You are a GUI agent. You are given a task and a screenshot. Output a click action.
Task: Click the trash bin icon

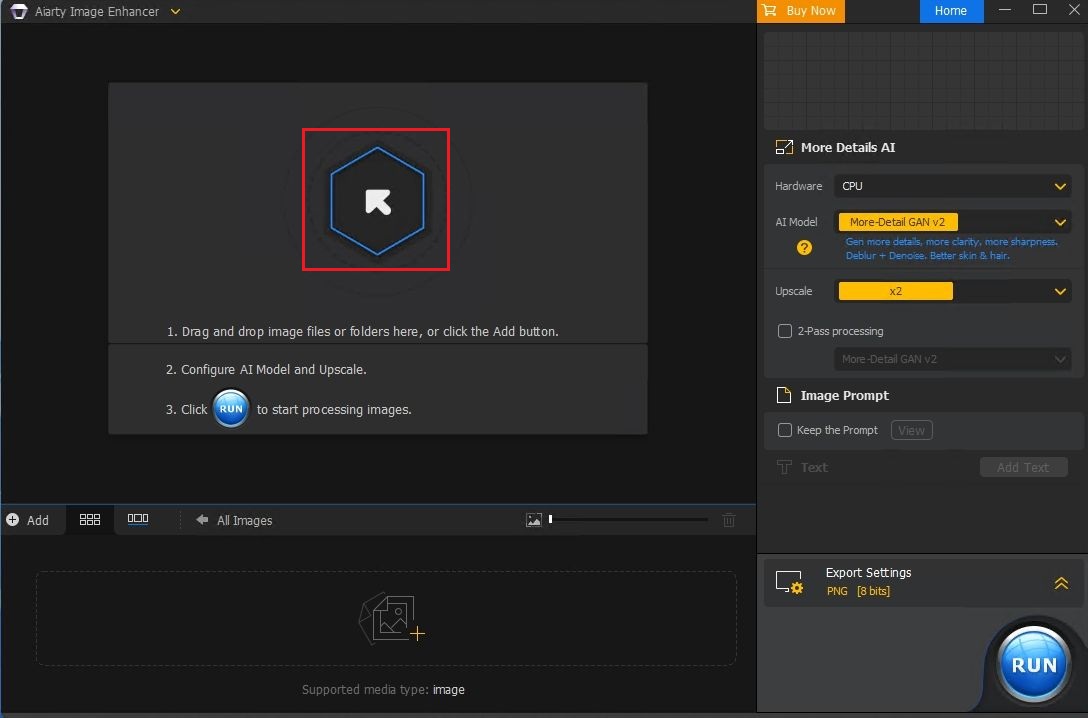[729, 520]
